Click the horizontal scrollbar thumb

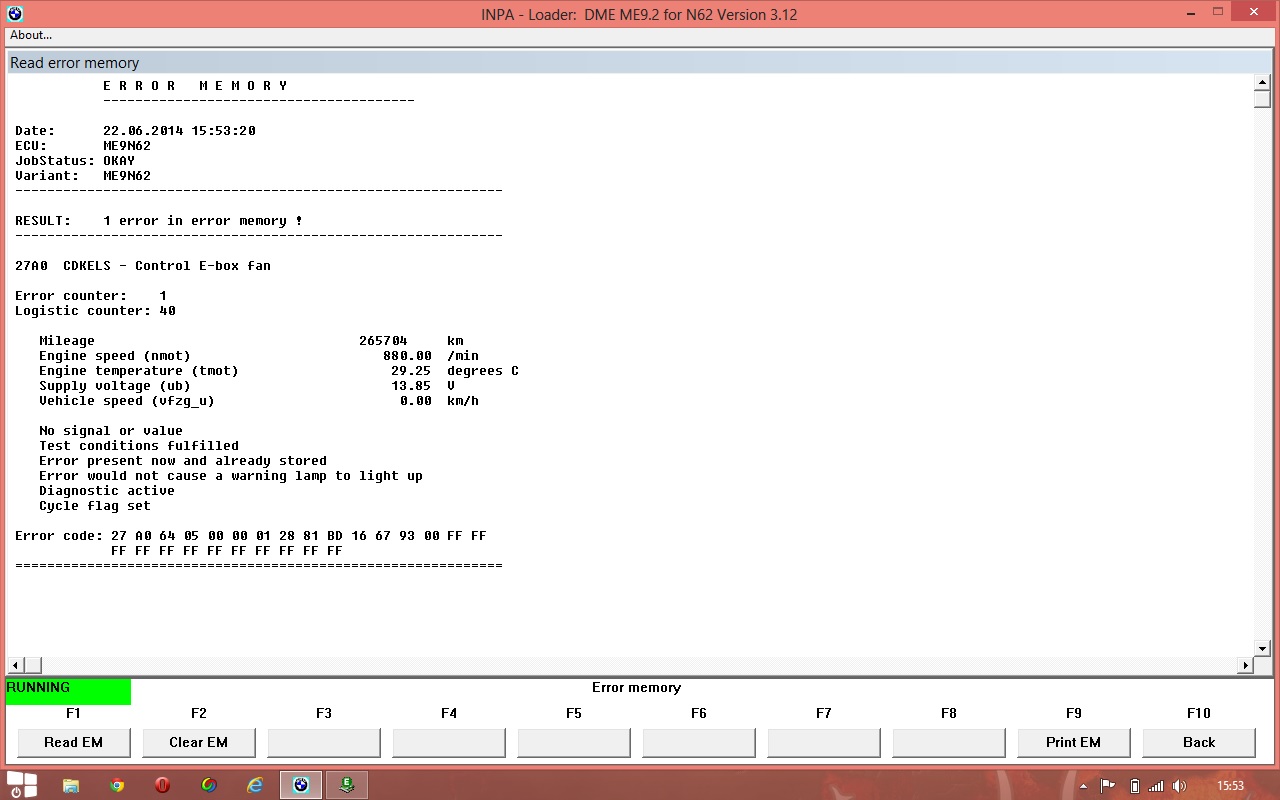[x=33, y=665]
